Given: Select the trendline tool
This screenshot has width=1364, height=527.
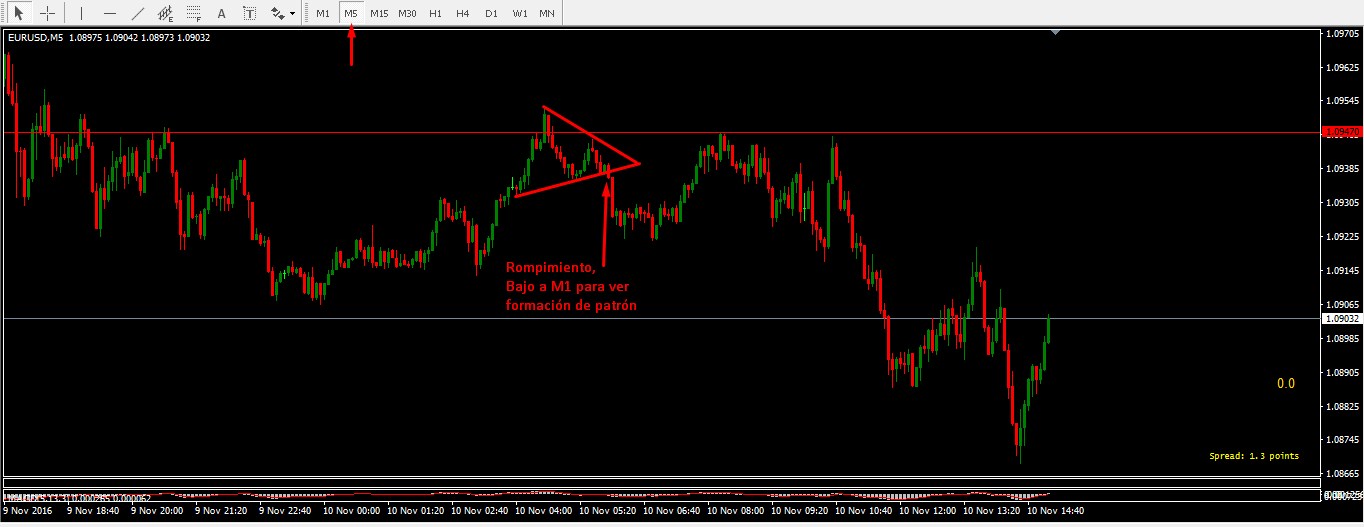Looking at the screenshot, I should tap(137, 14).
